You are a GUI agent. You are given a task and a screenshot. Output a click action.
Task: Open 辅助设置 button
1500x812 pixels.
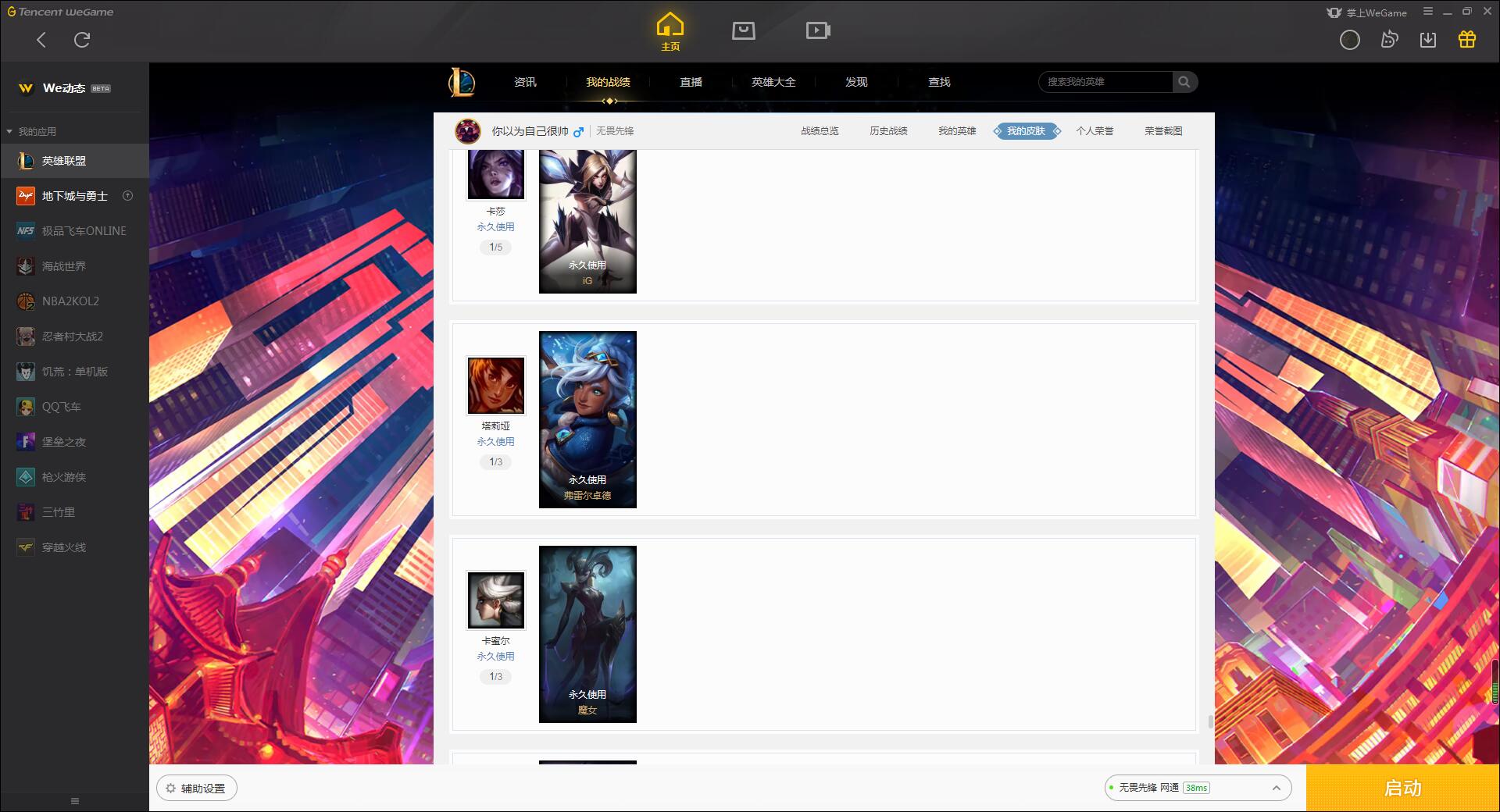pyautogui.click(x=197, y=789)
